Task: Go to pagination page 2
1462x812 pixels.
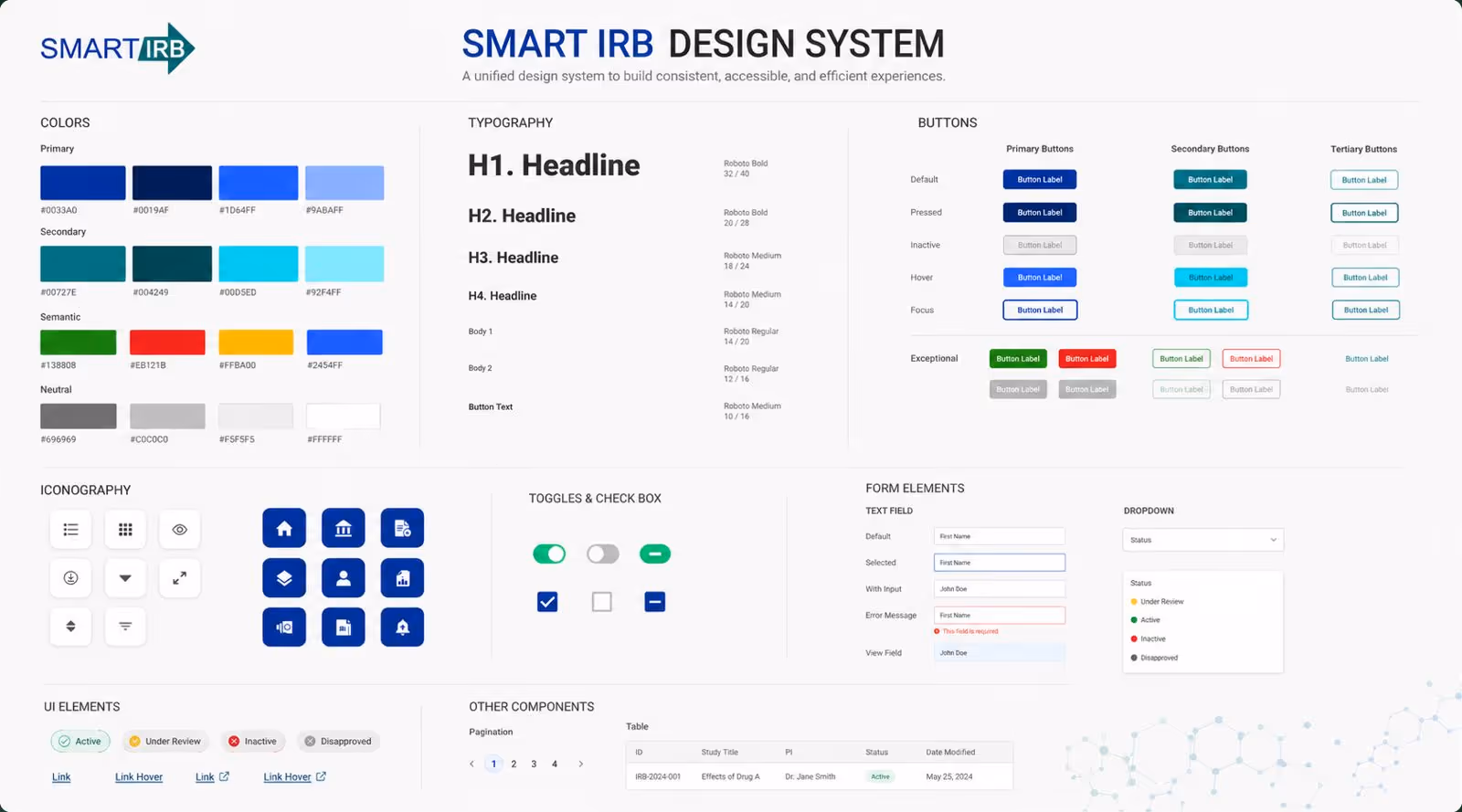Action: [514, 765]
